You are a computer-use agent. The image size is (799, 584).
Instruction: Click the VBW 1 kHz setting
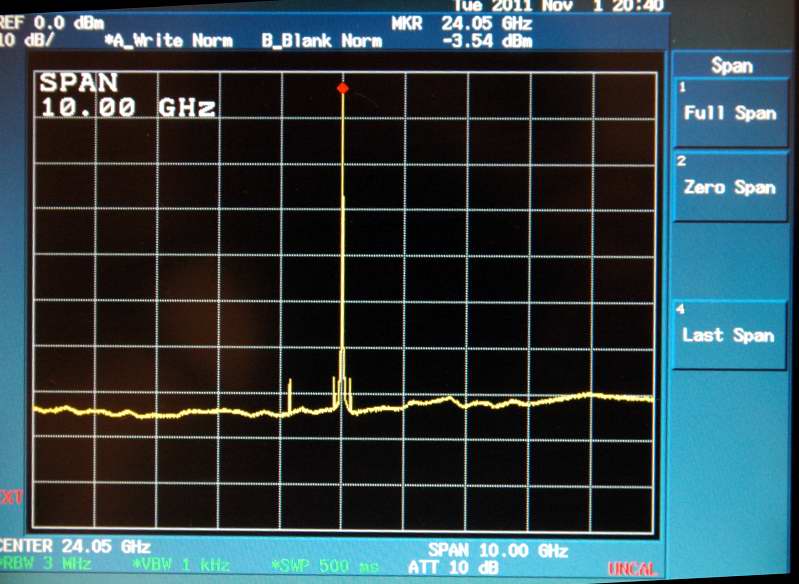(180, 565)
